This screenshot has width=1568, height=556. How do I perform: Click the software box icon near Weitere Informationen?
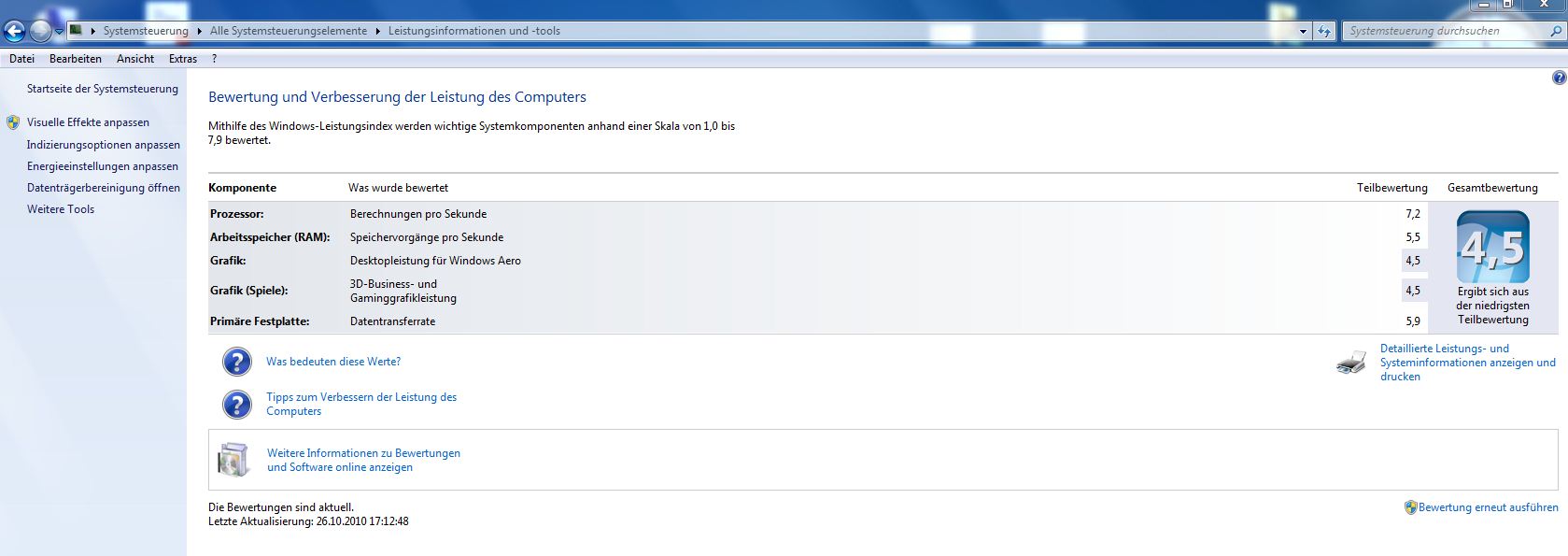coord(233,460)
